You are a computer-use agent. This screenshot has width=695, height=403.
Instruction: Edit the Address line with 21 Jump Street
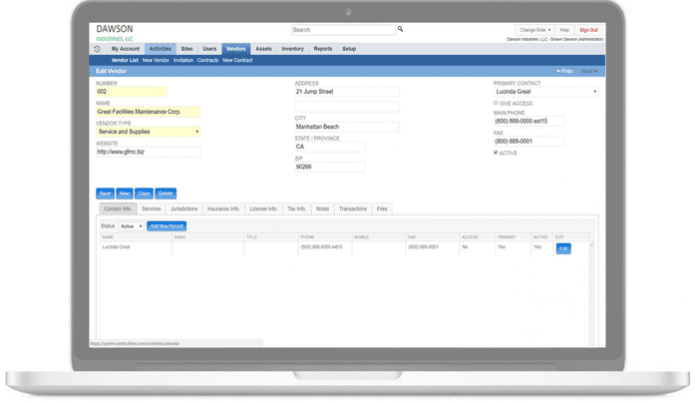point(347,92)
